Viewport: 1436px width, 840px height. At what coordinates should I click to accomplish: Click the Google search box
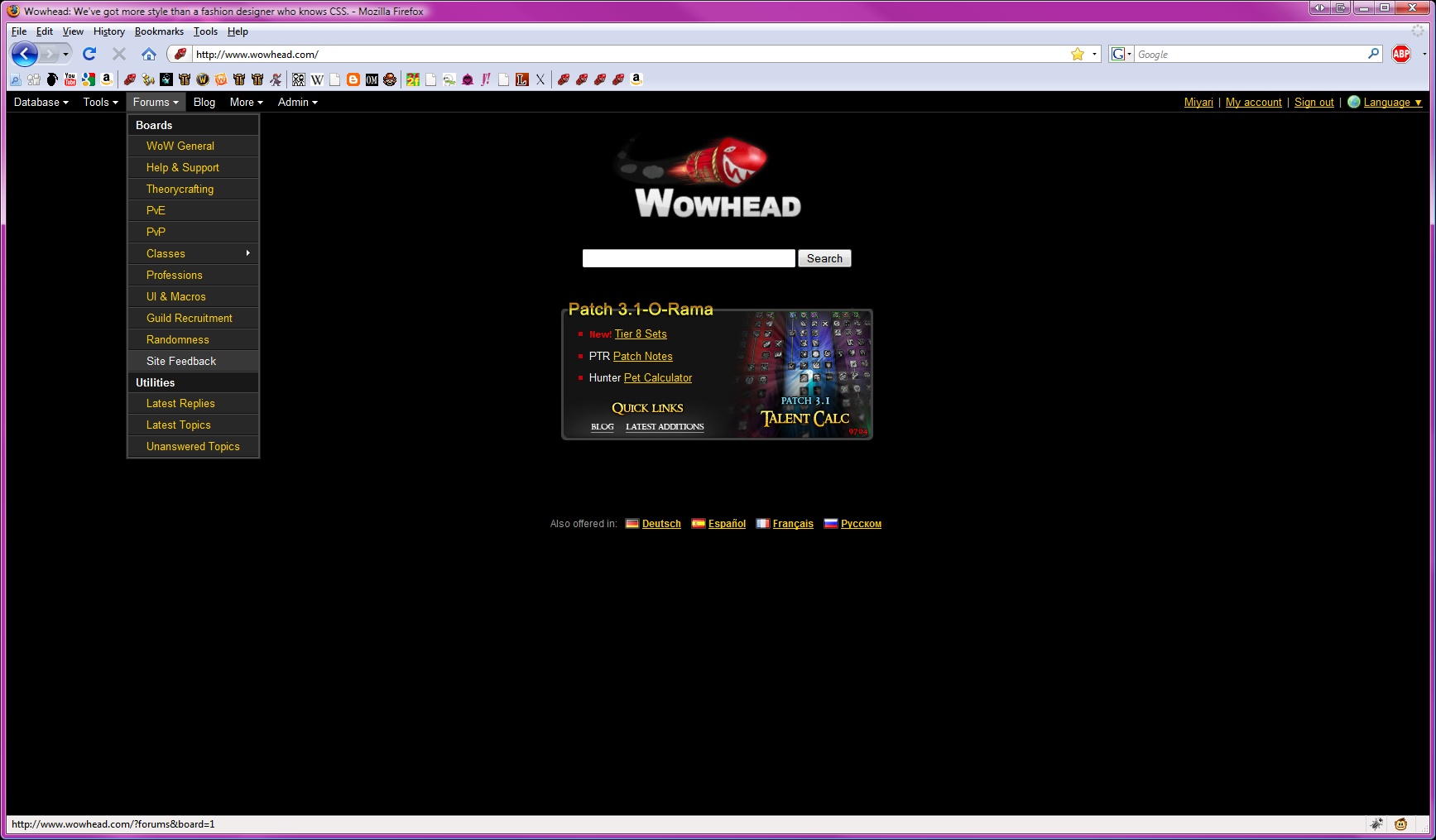pyautogui.click(x=1250, y=54)
